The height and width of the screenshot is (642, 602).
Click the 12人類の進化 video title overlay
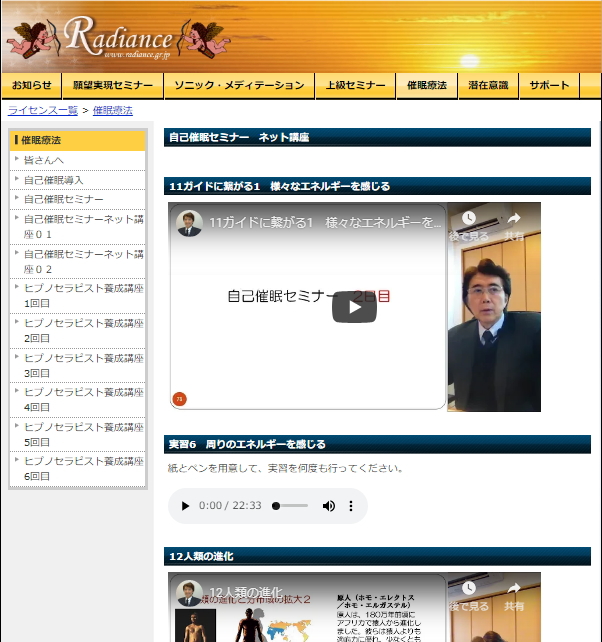(246, 592)
